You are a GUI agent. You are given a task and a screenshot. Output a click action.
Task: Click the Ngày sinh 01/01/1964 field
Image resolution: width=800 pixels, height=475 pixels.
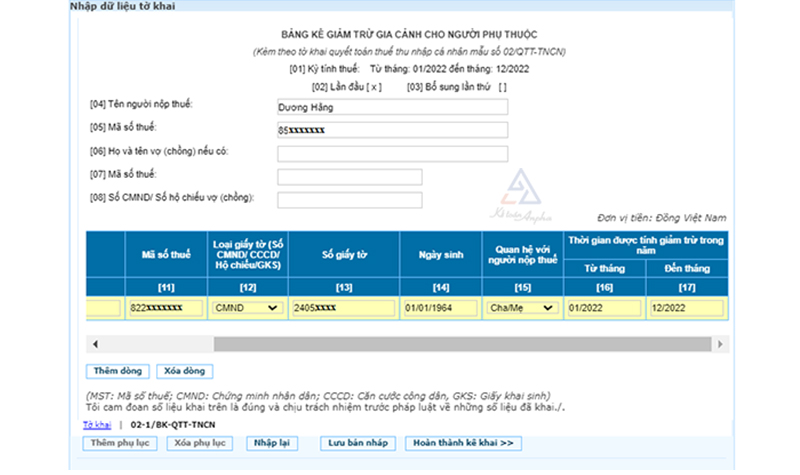point(441,308)
